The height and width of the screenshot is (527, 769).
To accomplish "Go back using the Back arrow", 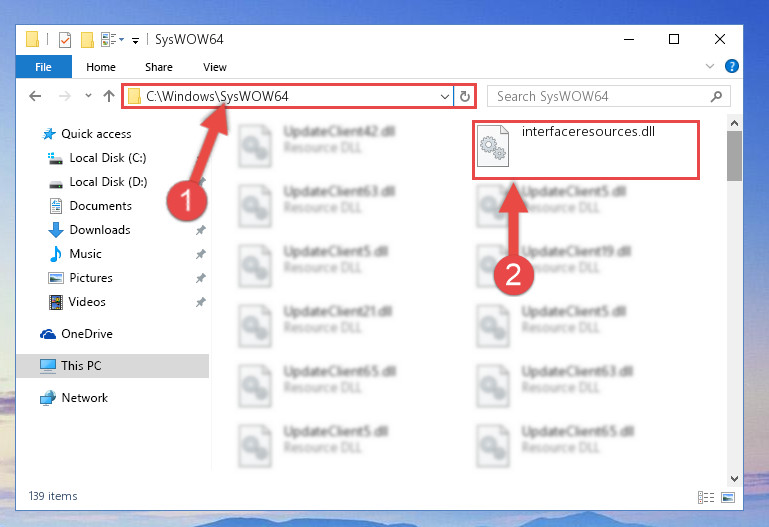I will [x=35, y=96].
